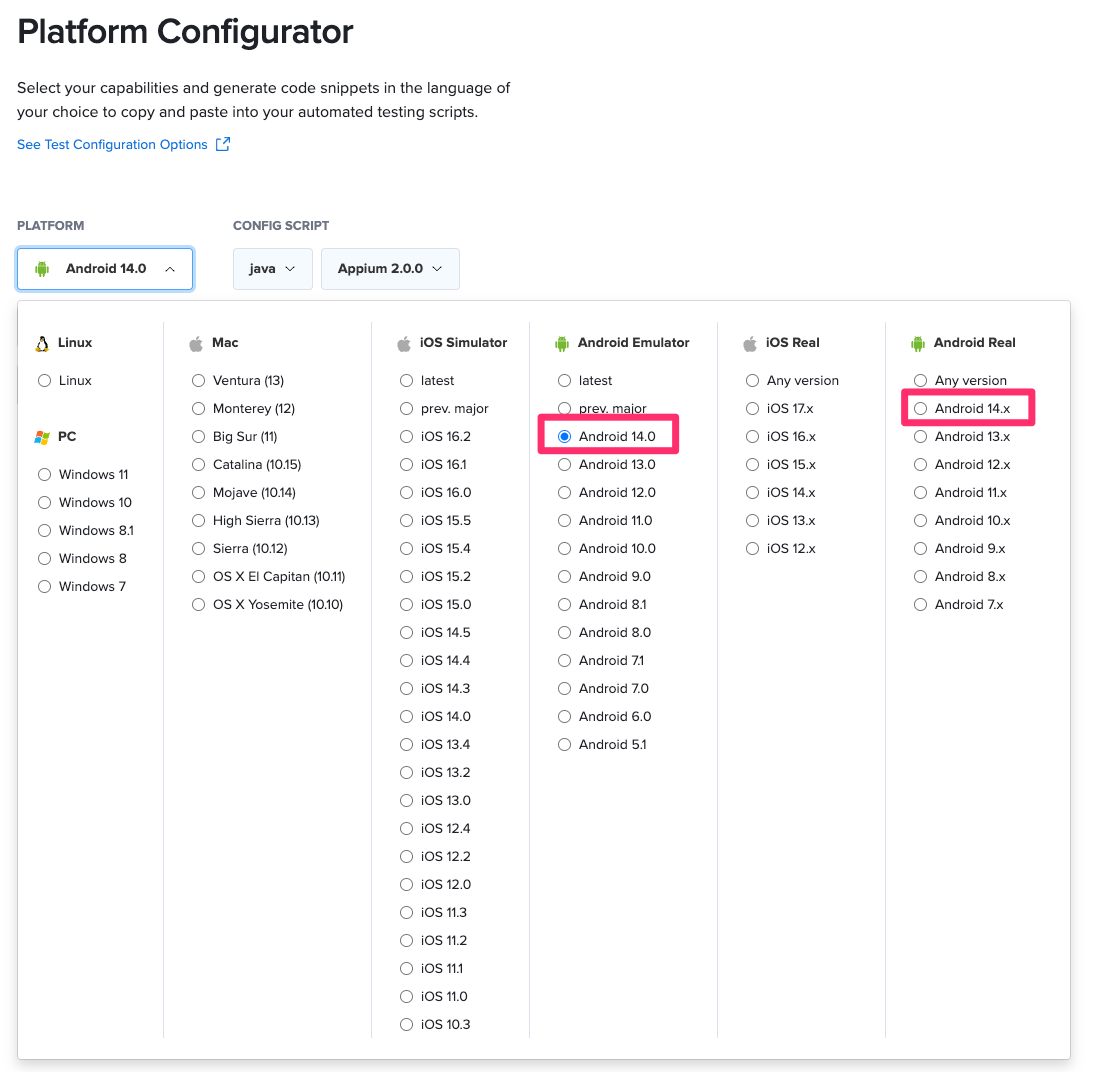Select iOS 16.0 simulator option
The width and height of the screenshot is (1100, 1079).
(x=406, y=492)
